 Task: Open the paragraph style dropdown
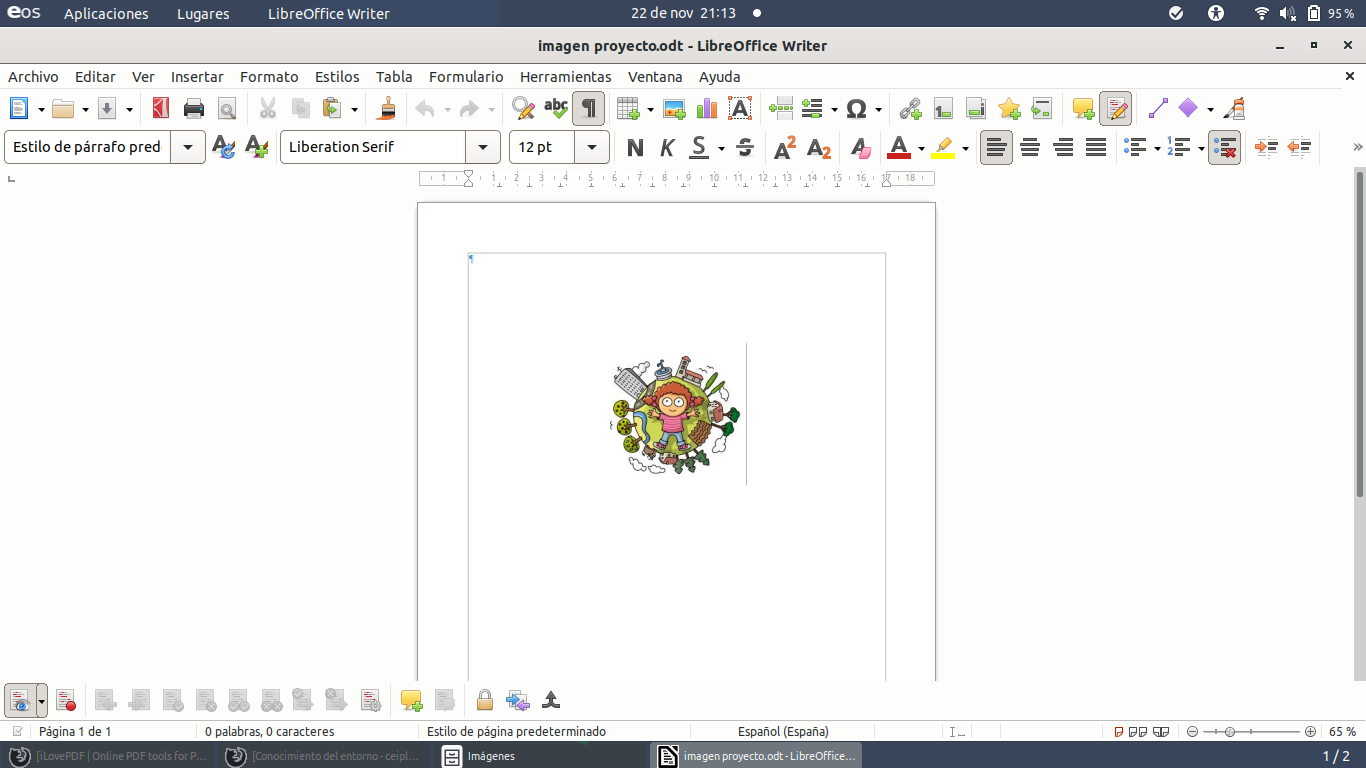(x=188, y=147)
